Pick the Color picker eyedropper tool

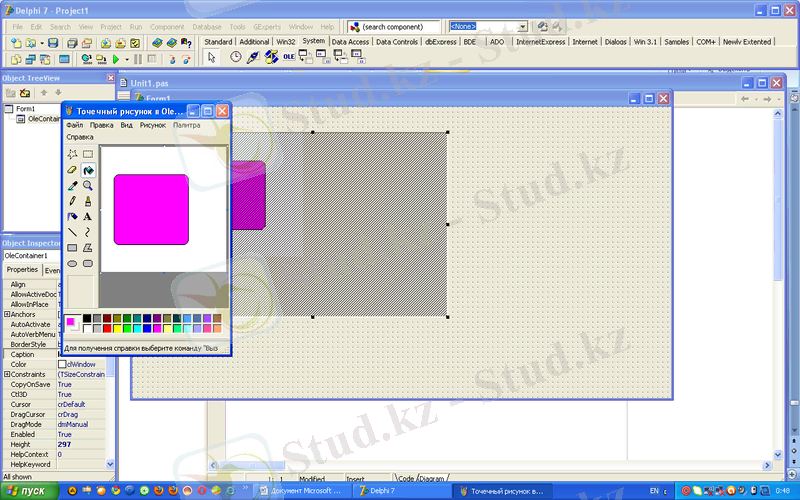coord(72,186)
